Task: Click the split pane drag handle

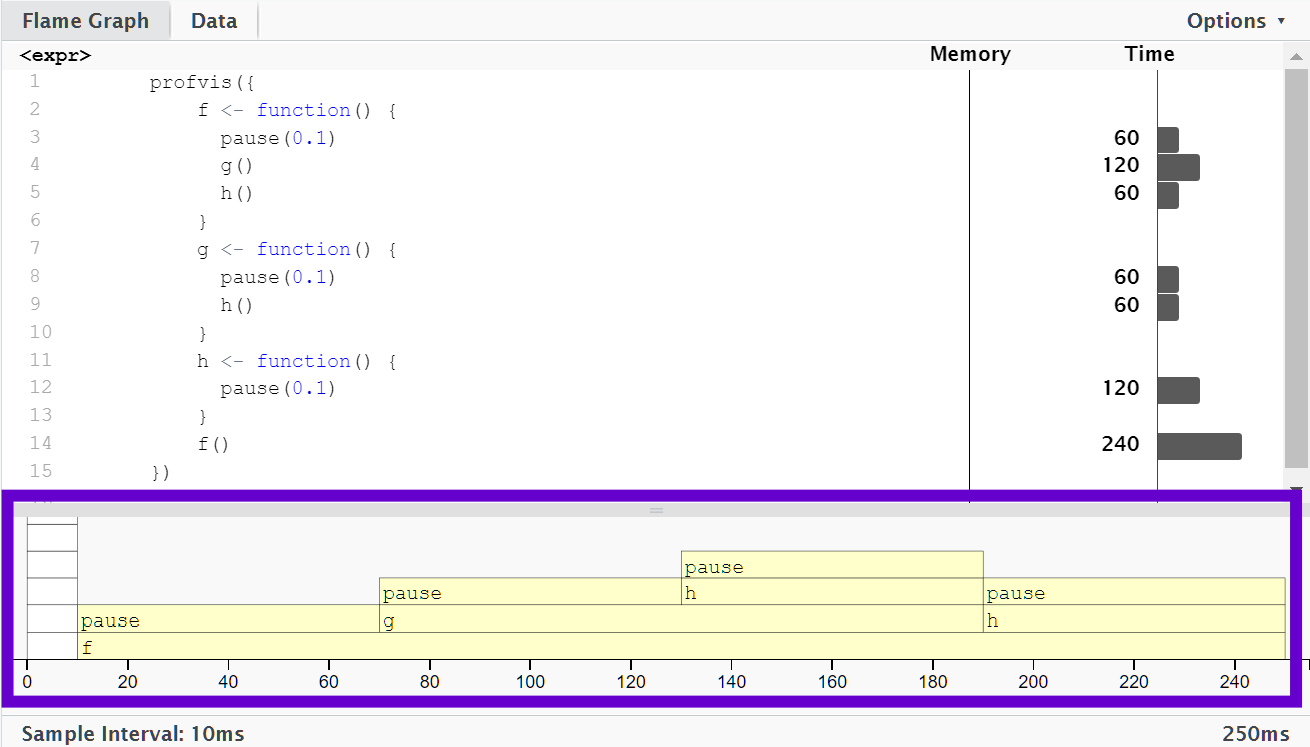Action: [656, 510]
